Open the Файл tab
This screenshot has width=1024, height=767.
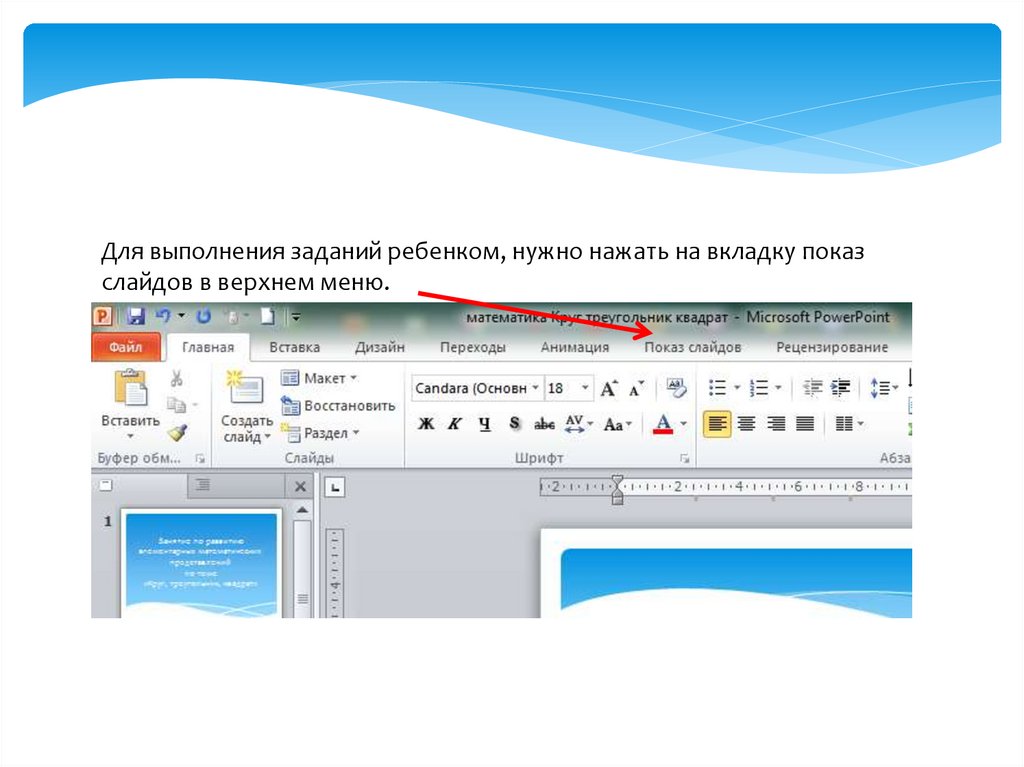[126, 347]
